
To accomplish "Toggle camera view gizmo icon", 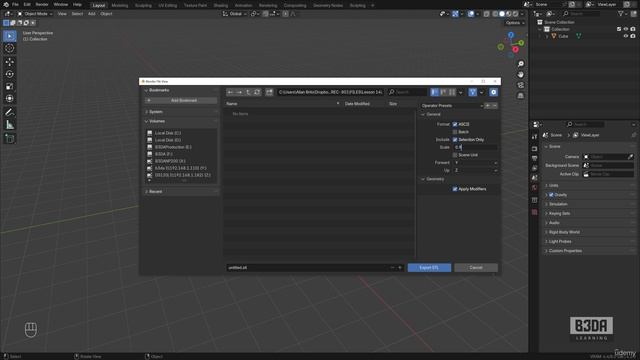I will coord(520,85).
